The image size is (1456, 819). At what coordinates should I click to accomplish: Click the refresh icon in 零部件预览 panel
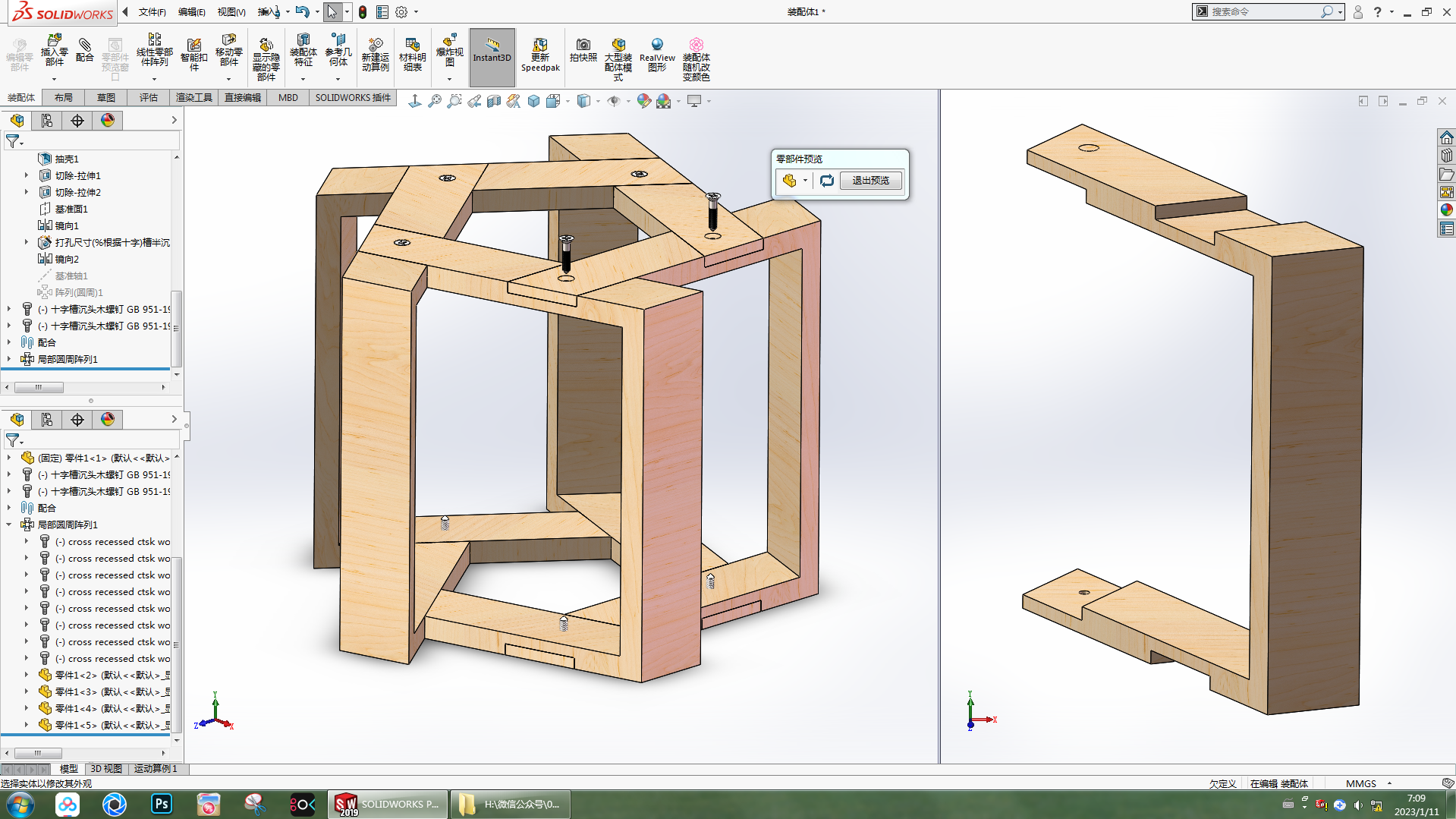pyautogui.click(x=827, y=181)
